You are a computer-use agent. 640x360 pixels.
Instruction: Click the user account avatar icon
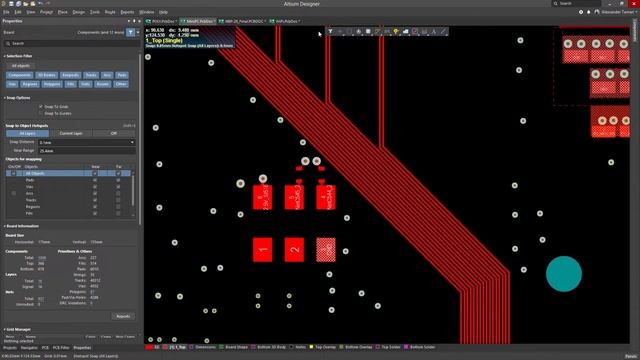coord(597,12)
